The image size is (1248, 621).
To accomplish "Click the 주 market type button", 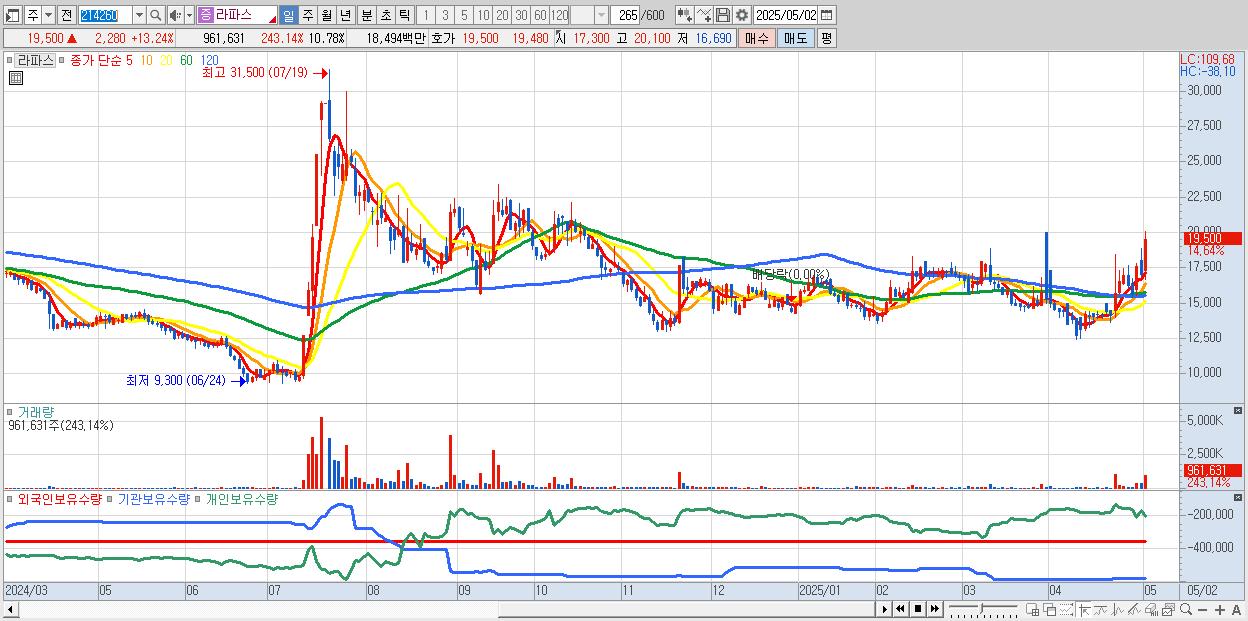I will pyautogui.click(x=32, y=15).
